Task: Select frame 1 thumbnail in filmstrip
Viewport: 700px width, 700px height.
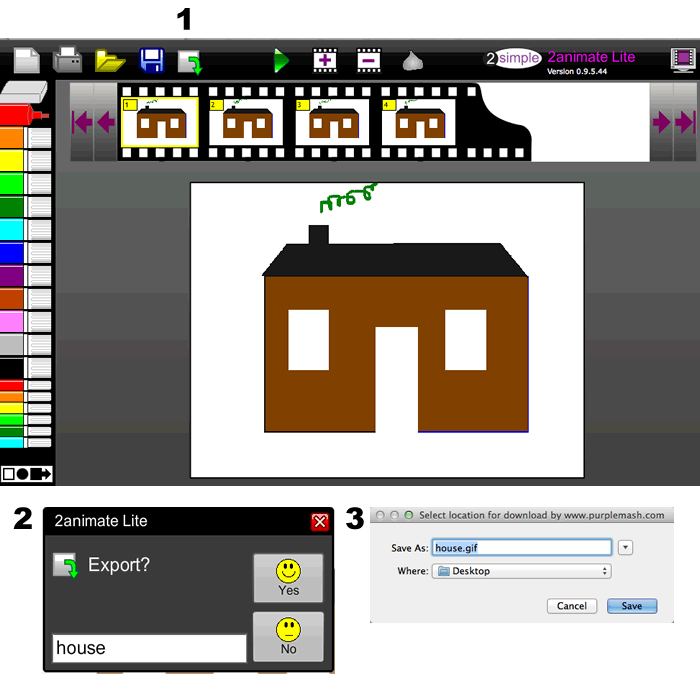Action: click(160, 122)
